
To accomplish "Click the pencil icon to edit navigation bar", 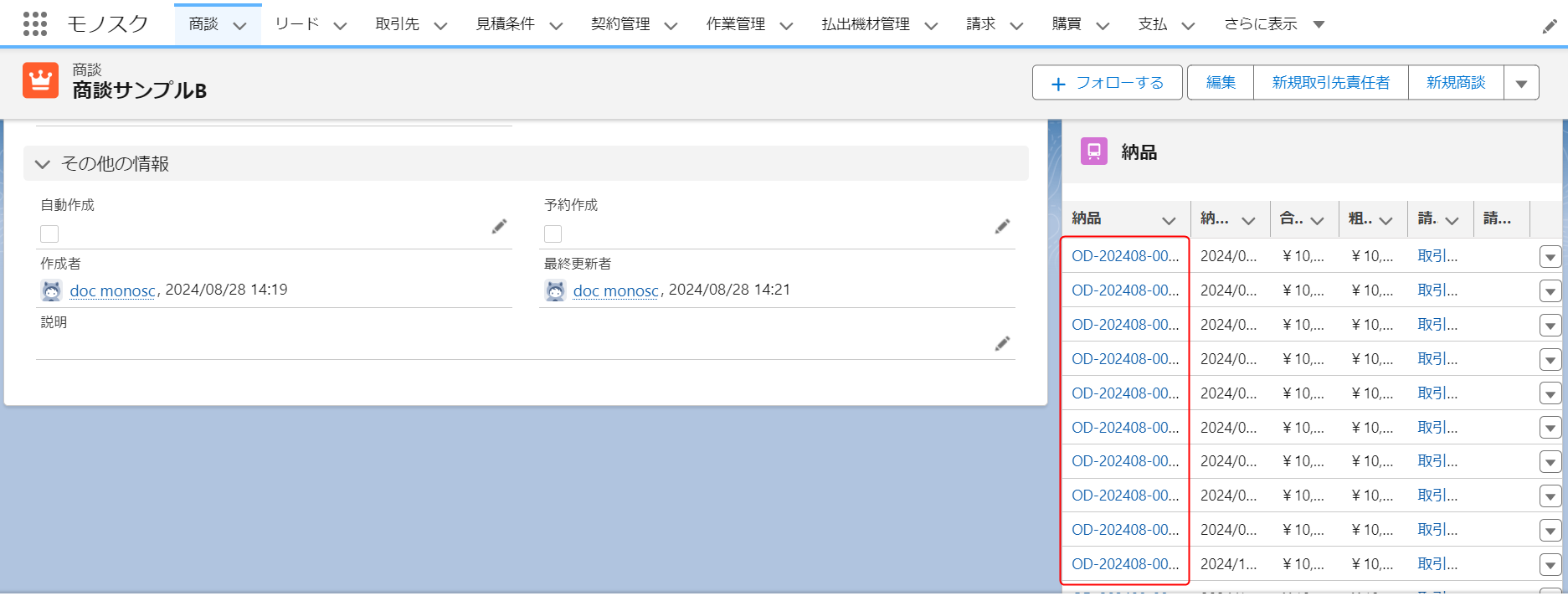I will point(1550,27).
